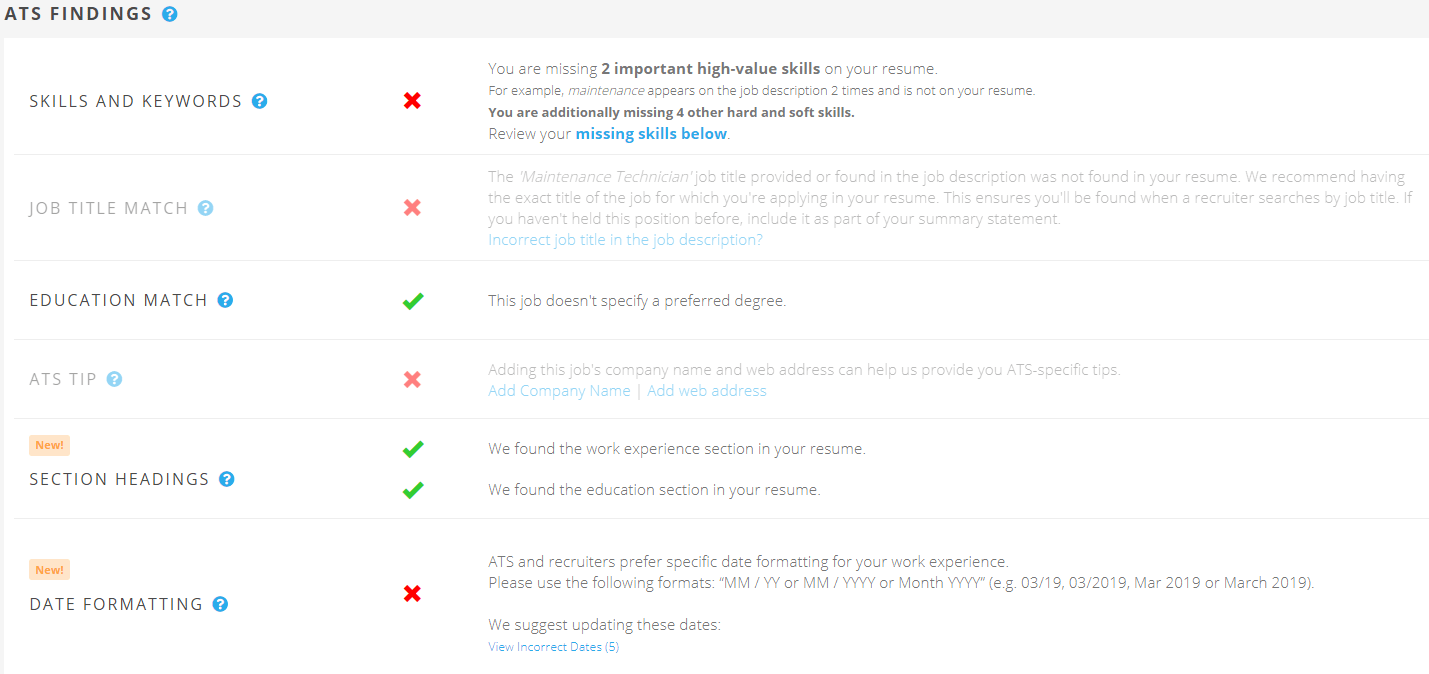Select the Skills and Keywords heading text
Image resolution: width=1429 pixels, height=674 pixels.
pos(137,100)
